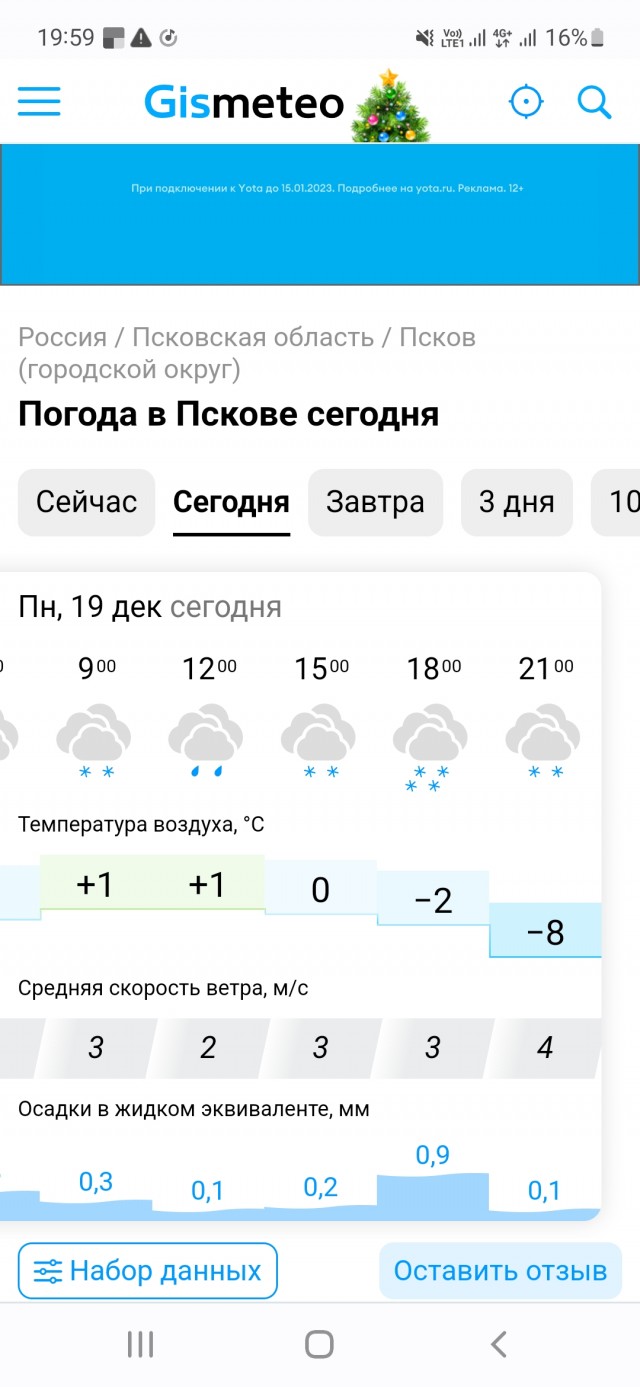
Task: Open search with the magnifier icon
Action: (595, 101)
